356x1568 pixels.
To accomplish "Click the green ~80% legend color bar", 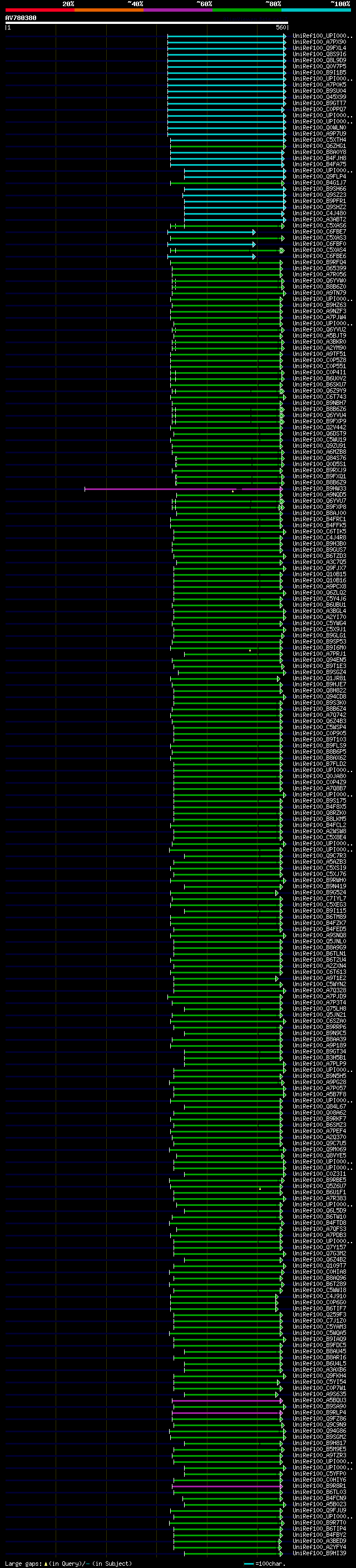I will [247, 10].
